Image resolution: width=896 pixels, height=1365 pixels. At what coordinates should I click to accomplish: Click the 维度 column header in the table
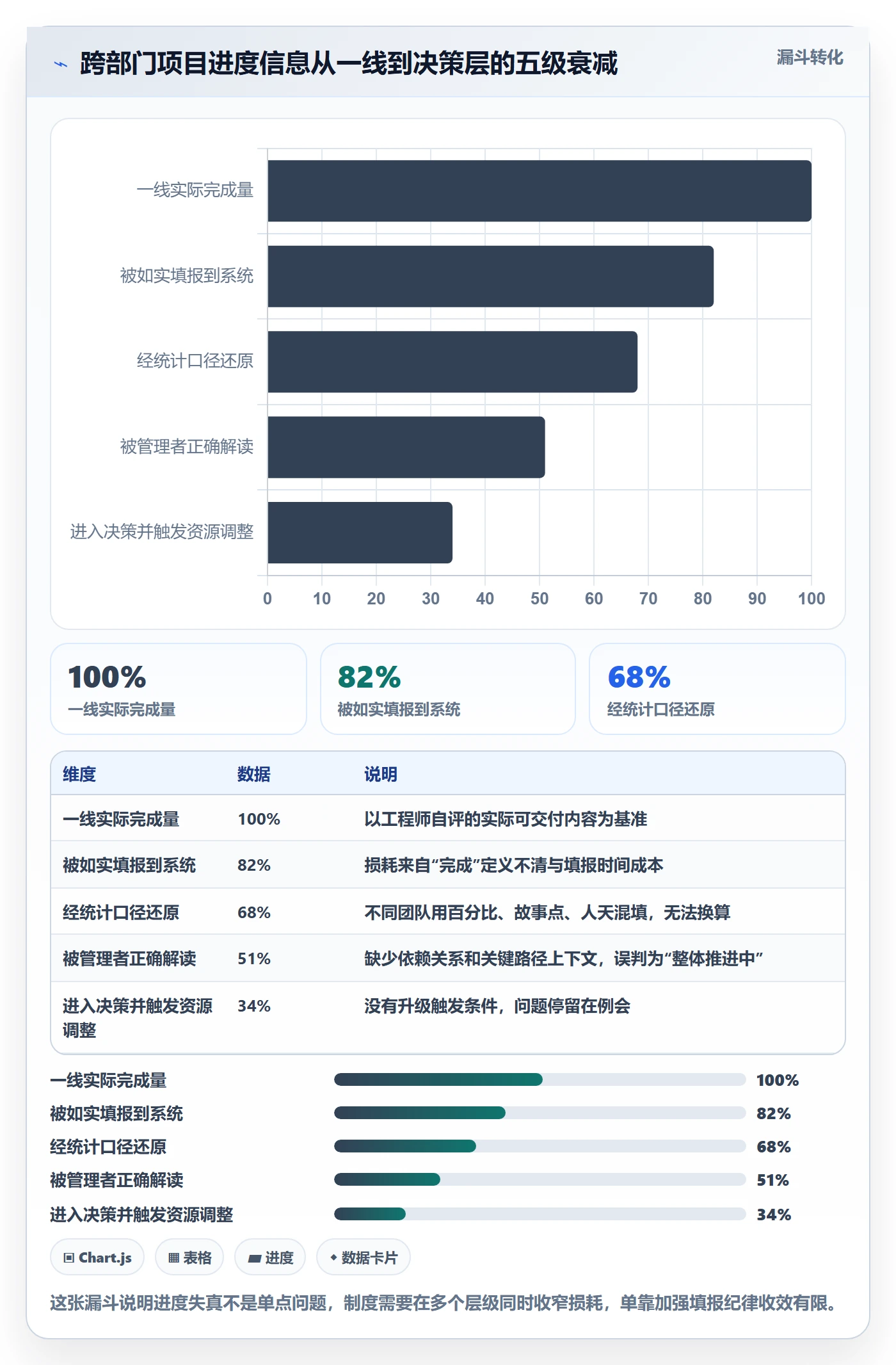point(79,774)
